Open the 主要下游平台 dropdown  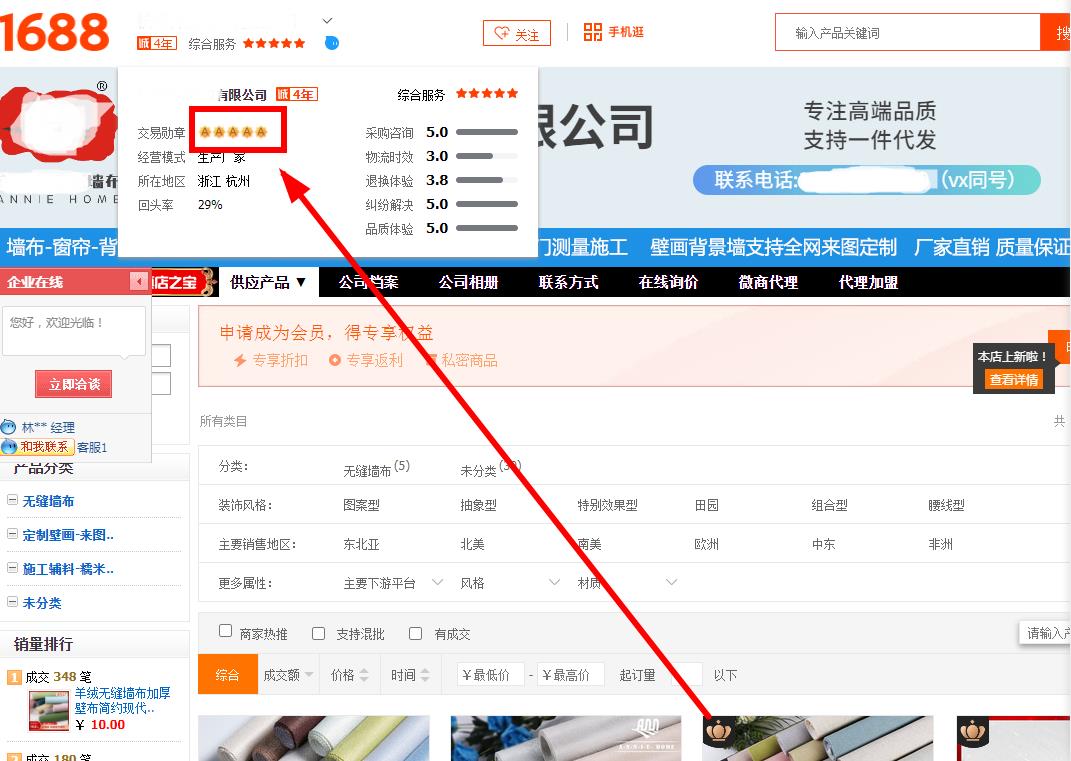pos(392,583)
